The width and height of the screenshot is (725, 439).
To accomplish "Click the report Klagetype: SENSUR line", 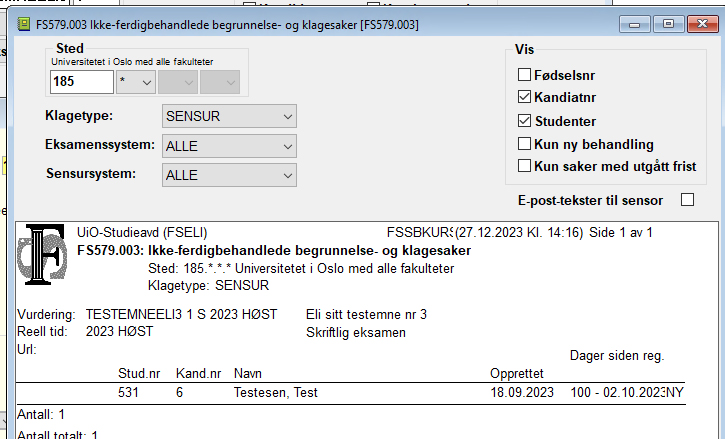I will tap(208, 285).
